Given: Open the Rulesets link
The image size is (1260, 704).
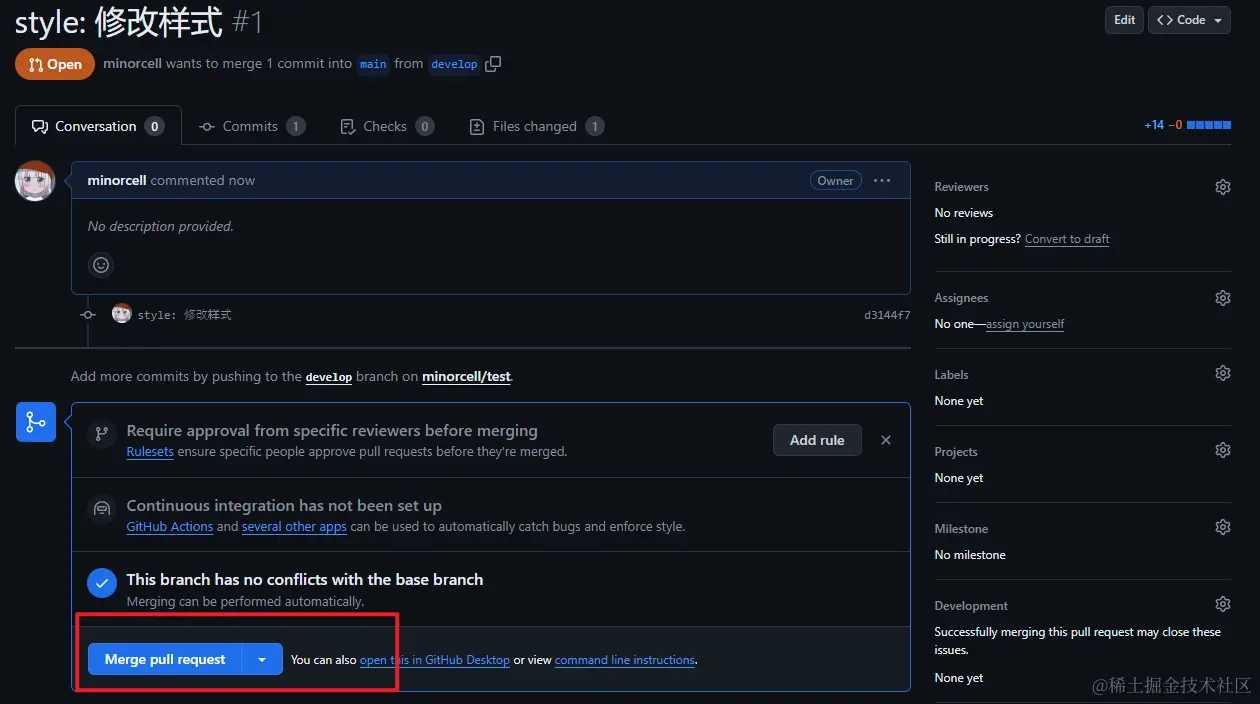Looking at the screenshot, I should (x=150, y=451).
